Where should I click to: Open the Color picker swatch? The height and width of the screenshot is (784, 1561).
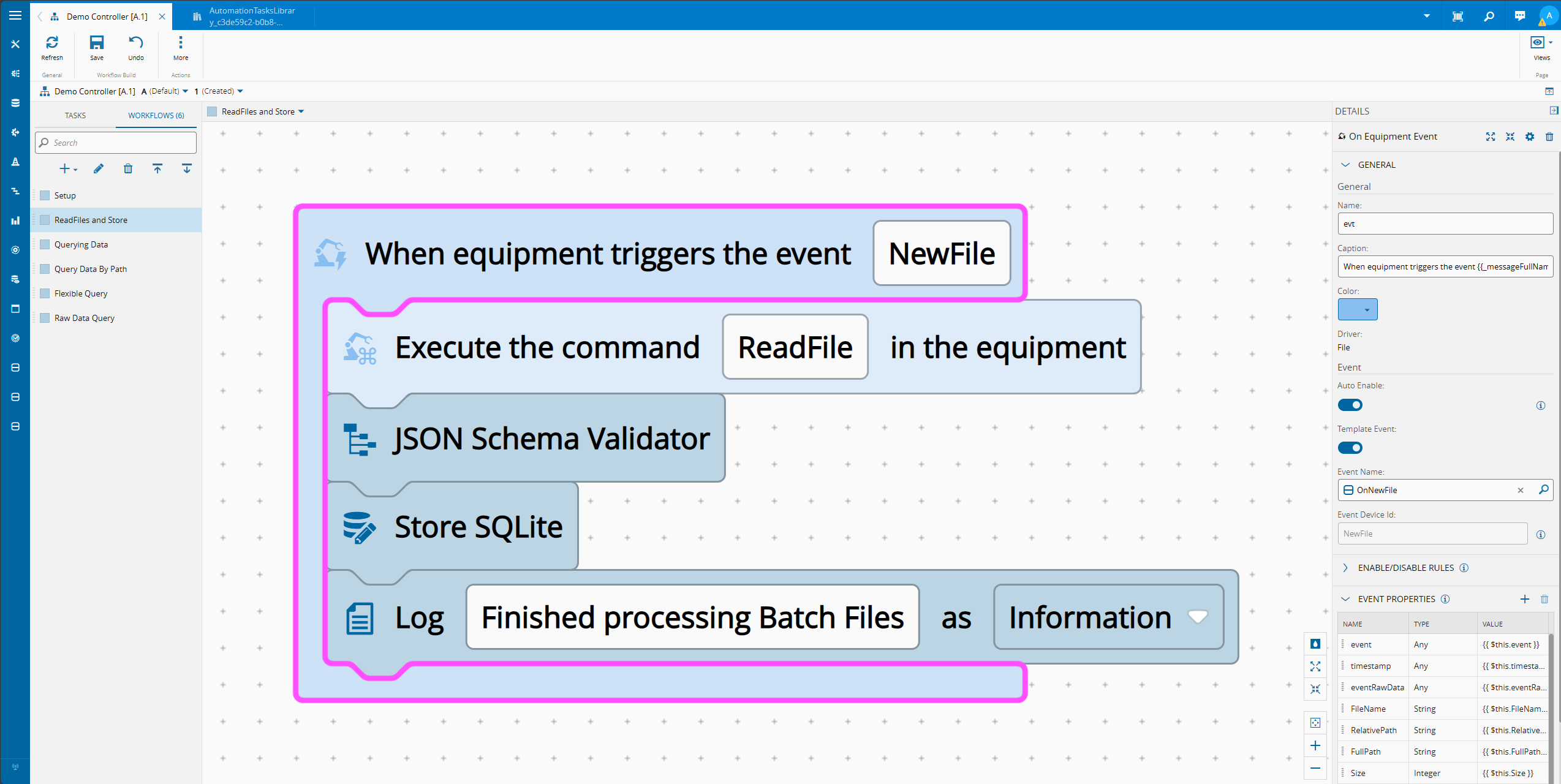pyautogui.click(x=1357, y=309)
